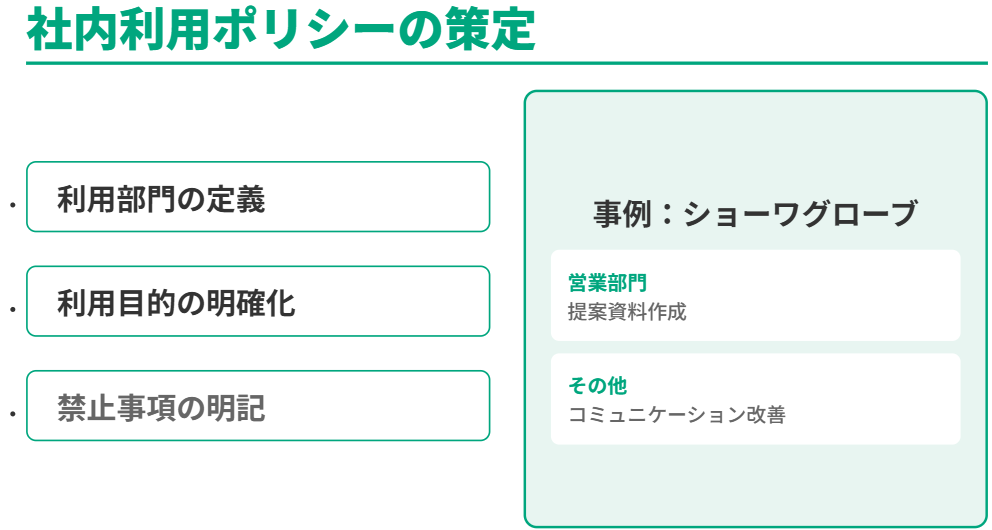Click the bullet dot beside 禁止事項の明記
Viewport: 992px width, 530px height.
pyautogui.click(x=13, y=414)
